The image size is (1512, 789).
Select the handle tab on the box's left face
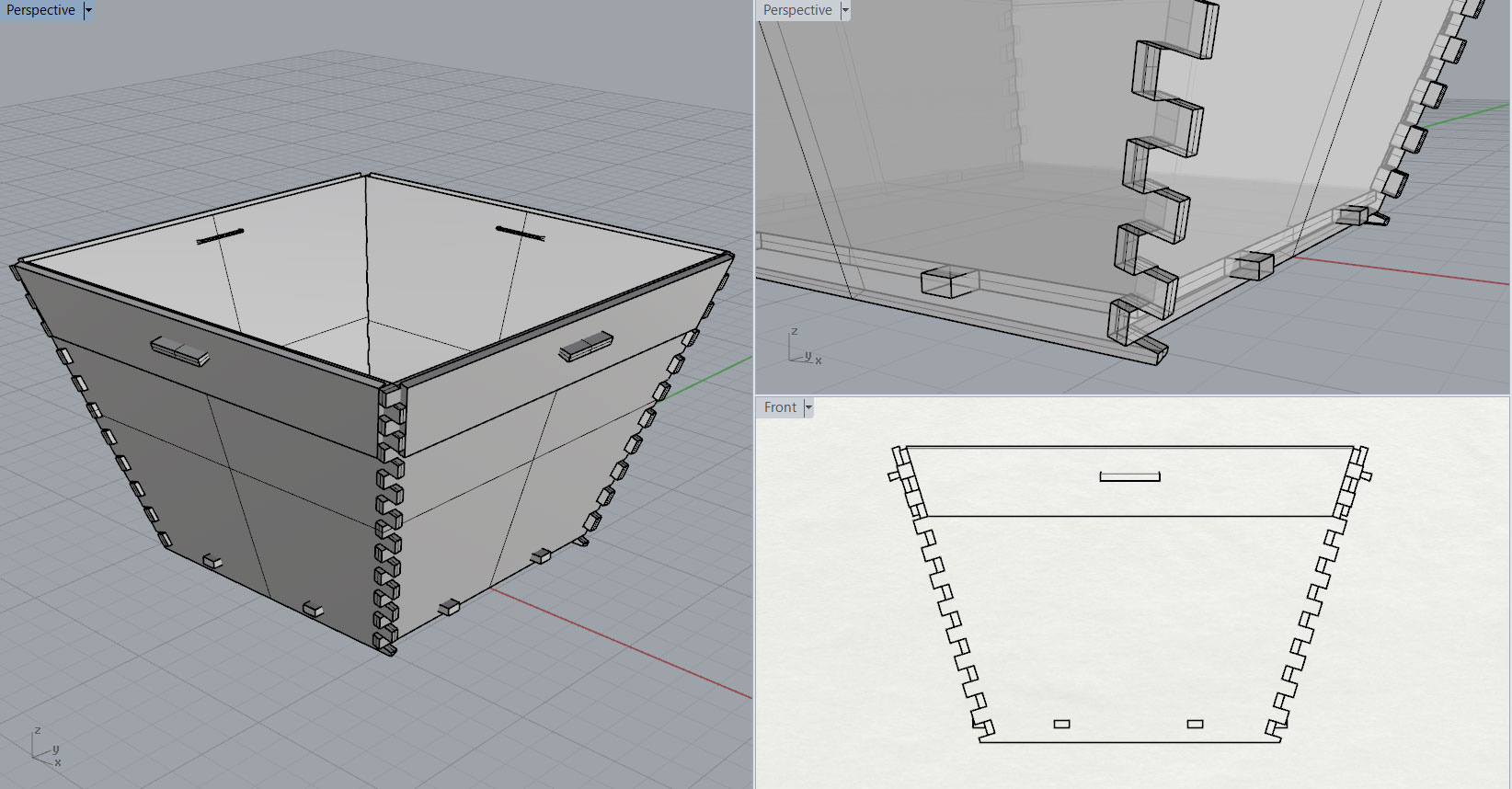click(180, 349)
